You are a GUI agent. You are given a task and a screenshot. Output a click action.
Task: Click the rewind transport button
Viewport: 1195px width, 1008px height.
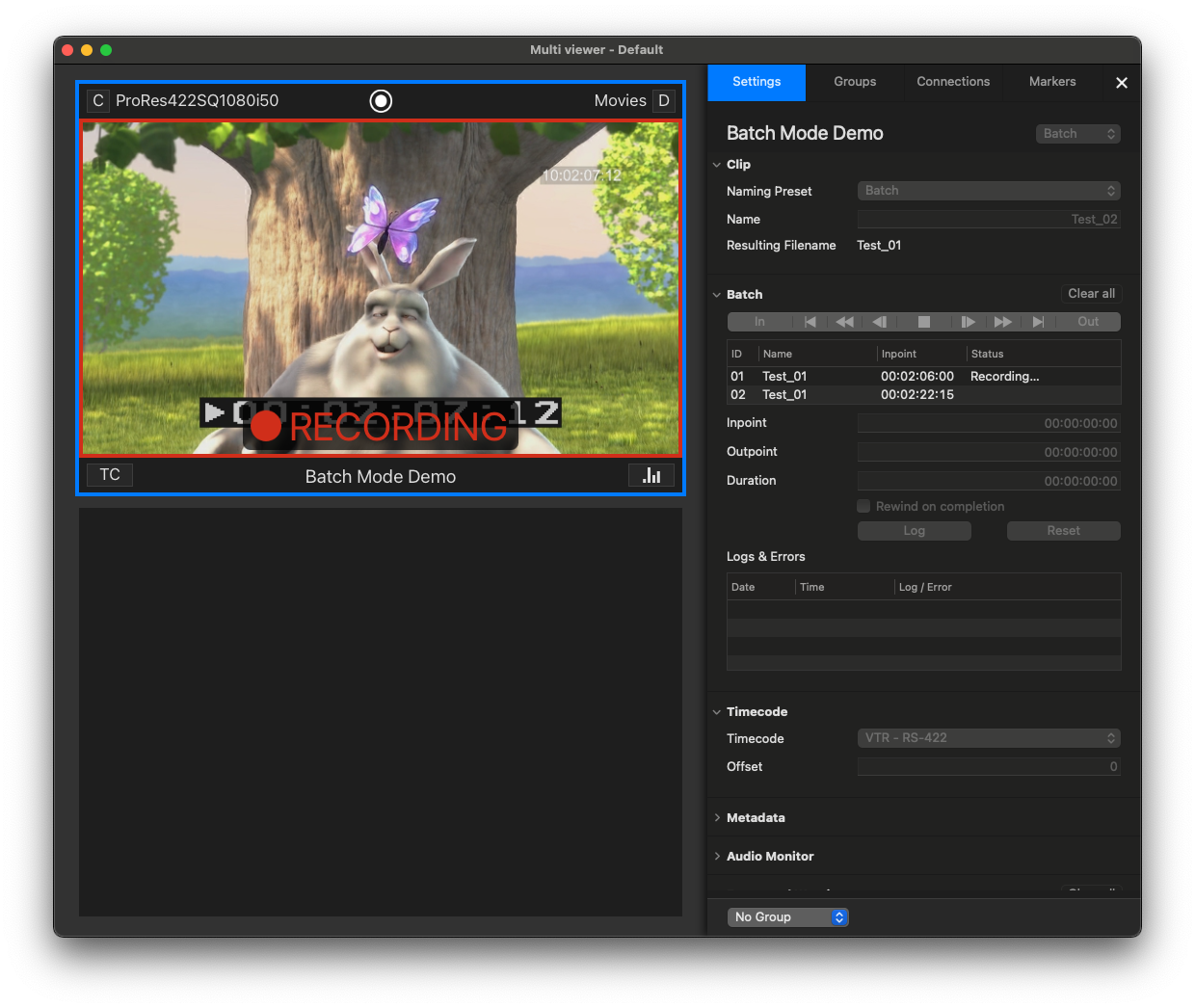(844, 322)
